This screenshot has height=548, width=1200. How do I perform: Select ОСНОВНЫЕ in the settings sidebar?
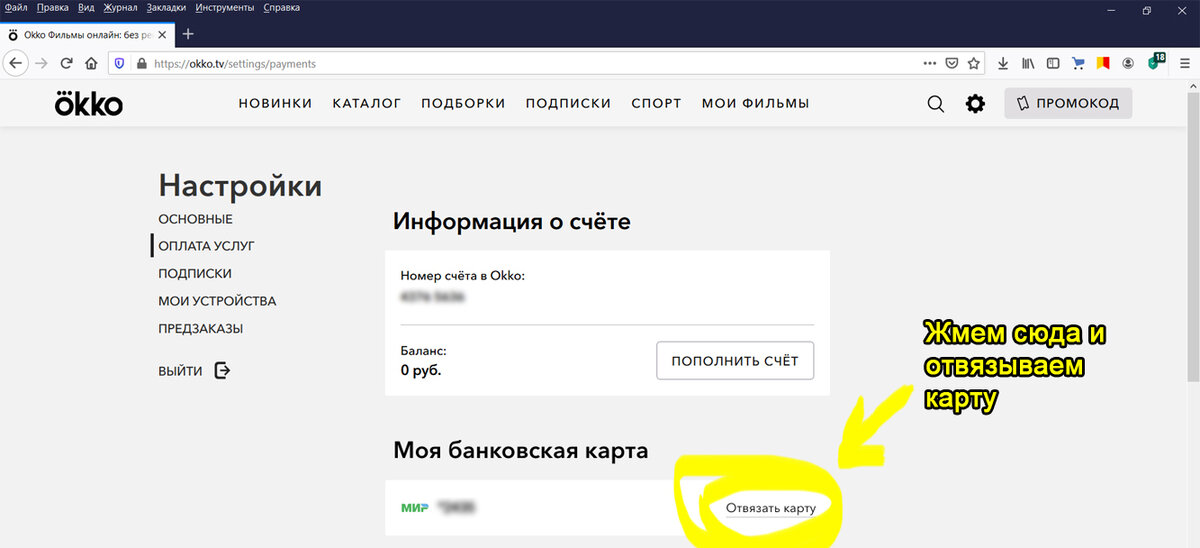pos(195,219)
